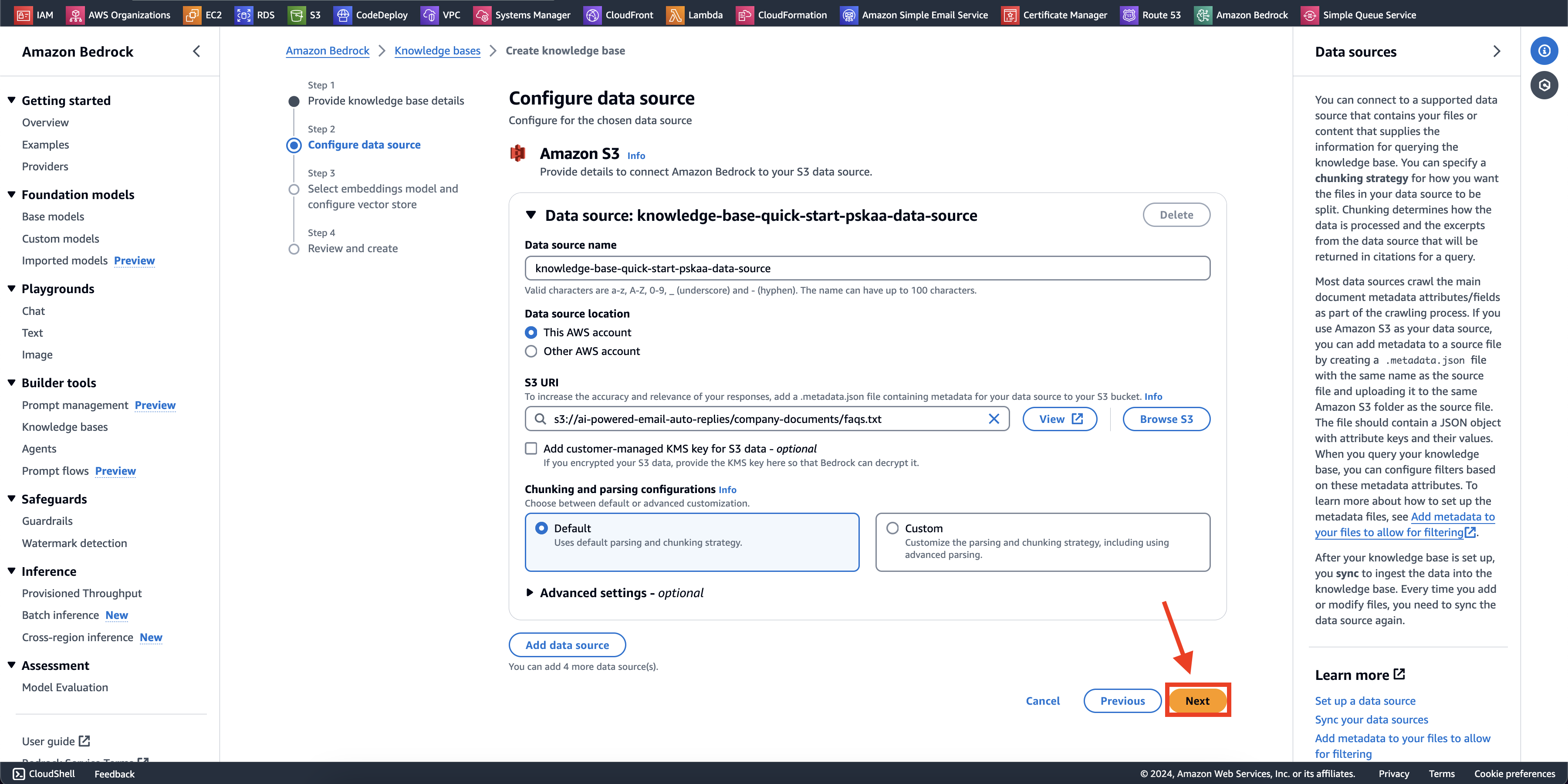Click into the S3 URI input field

click(767, 419)
